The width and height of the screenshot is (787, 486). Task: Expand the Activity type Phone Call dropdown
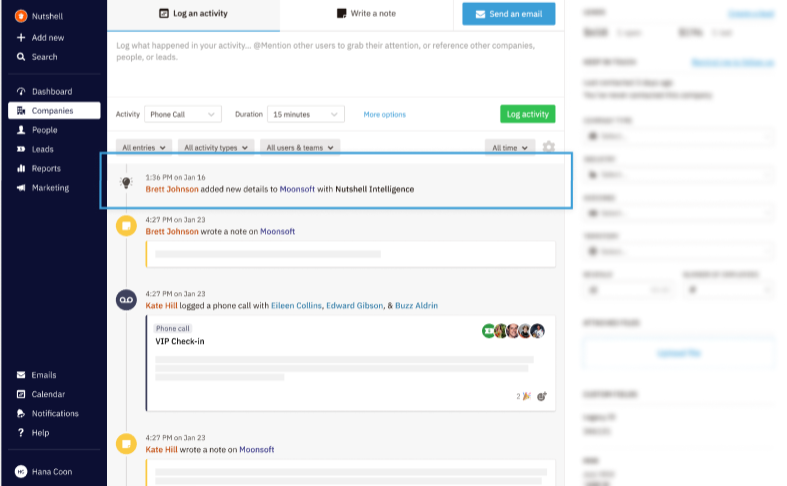point(183,114)
